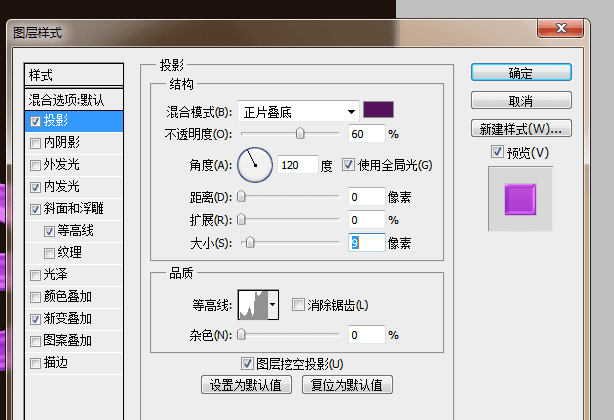Enable the 颜色叠加 checkbox
The height and width of the screenshot is (420, 614).
[x=35, y=297]
